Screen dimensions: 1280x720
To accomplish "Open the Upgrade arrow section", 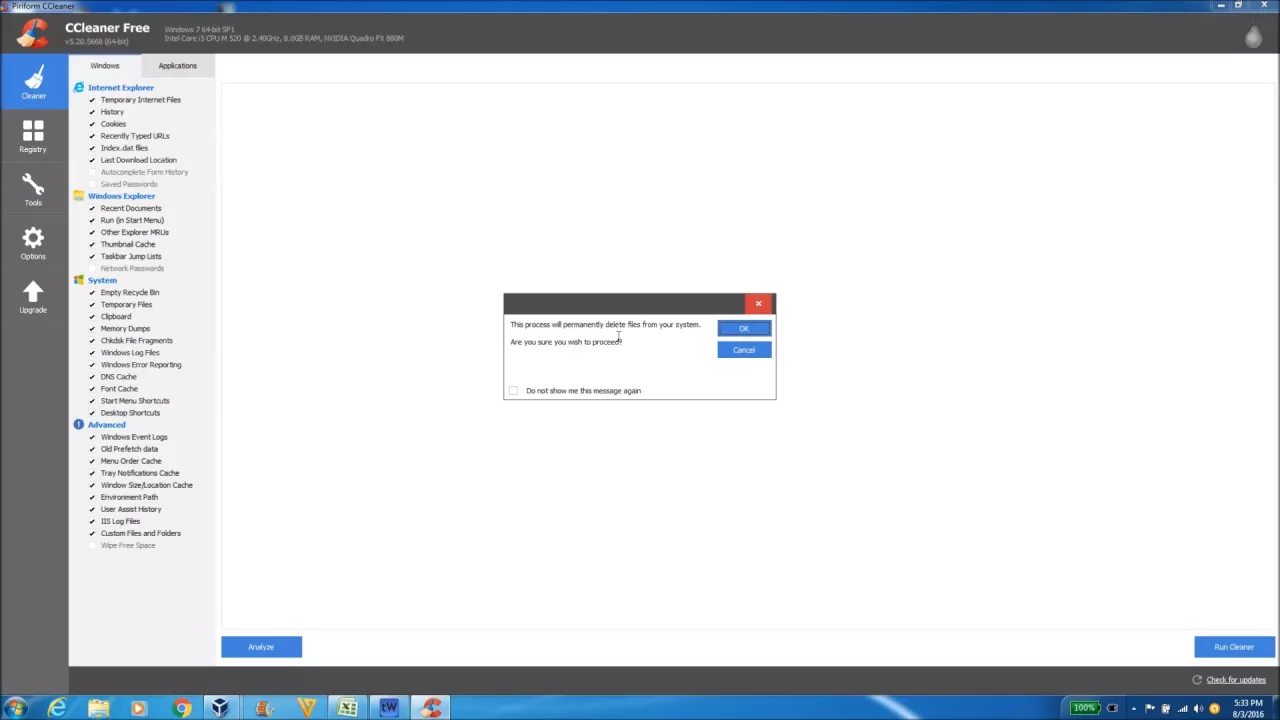I will [x=33, y=297].
